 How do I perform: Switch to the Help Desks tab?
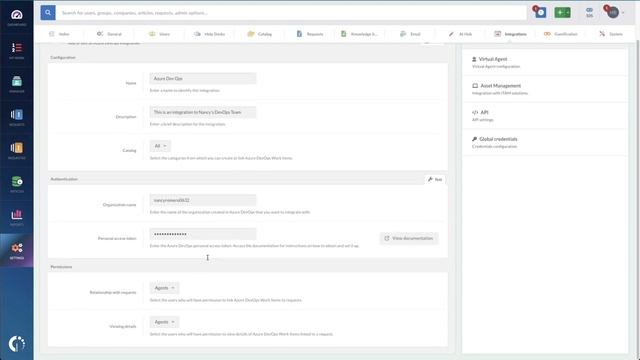pos(209,34)
